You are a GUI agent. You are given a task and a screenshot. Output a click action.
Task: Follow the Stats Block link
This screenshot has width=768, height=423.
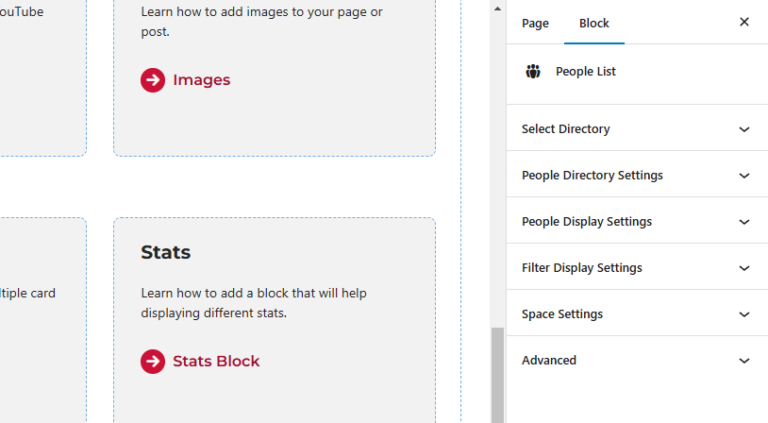pyautogui.click(x=216, y=361)
